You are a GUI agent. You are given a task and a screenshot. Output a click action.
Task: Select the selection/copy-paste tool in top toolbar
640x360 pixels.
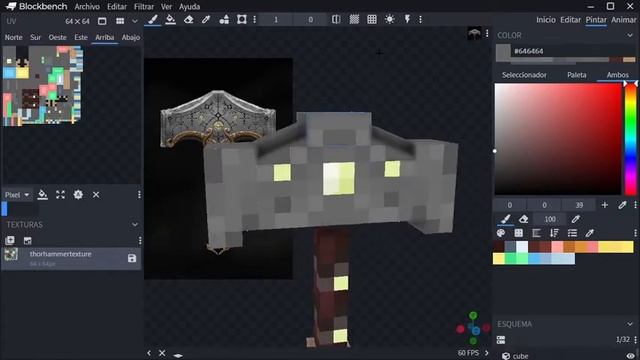point(242,19)
